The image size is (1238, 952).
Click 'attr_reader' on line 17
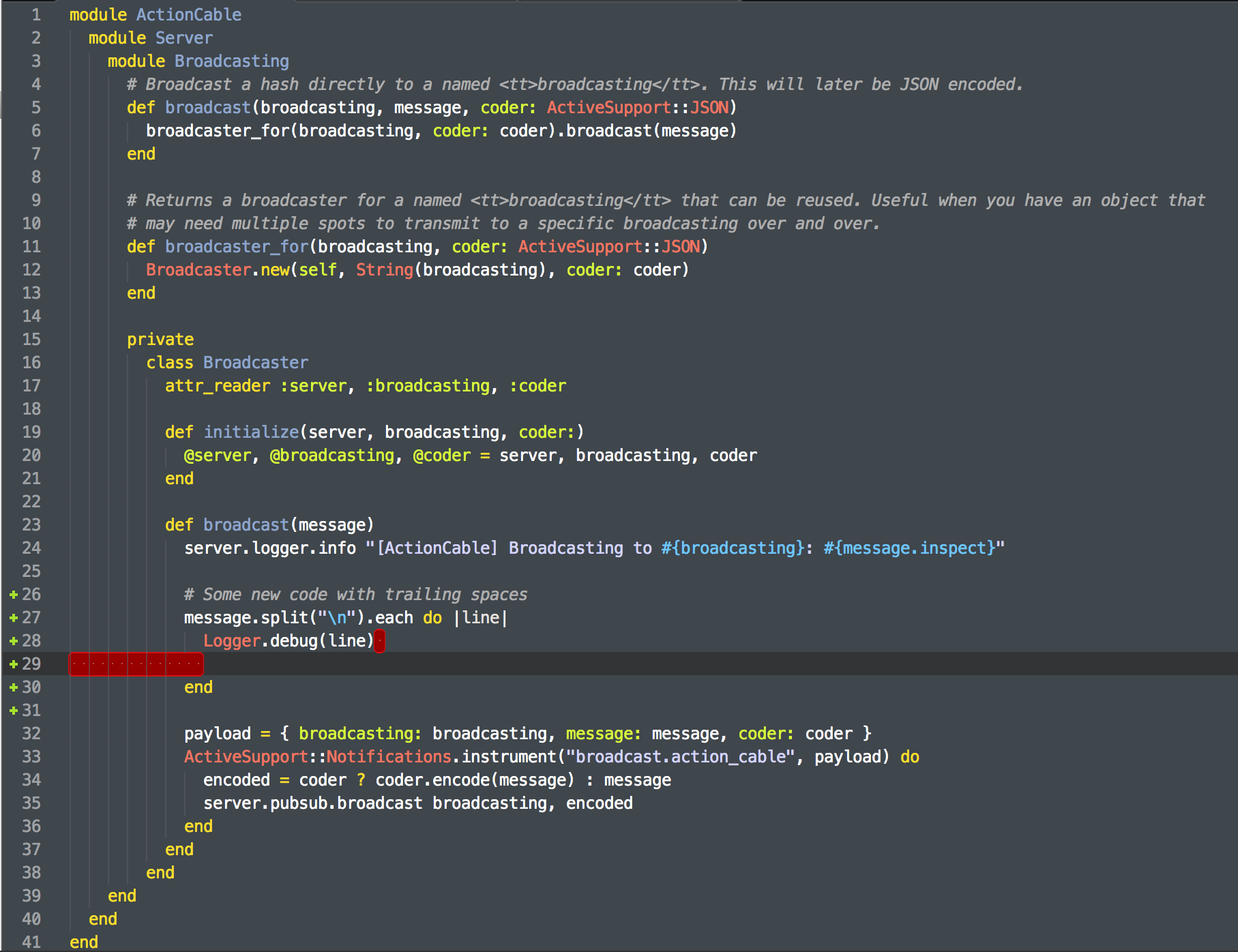pyautogui.click(x=218, y=386)
